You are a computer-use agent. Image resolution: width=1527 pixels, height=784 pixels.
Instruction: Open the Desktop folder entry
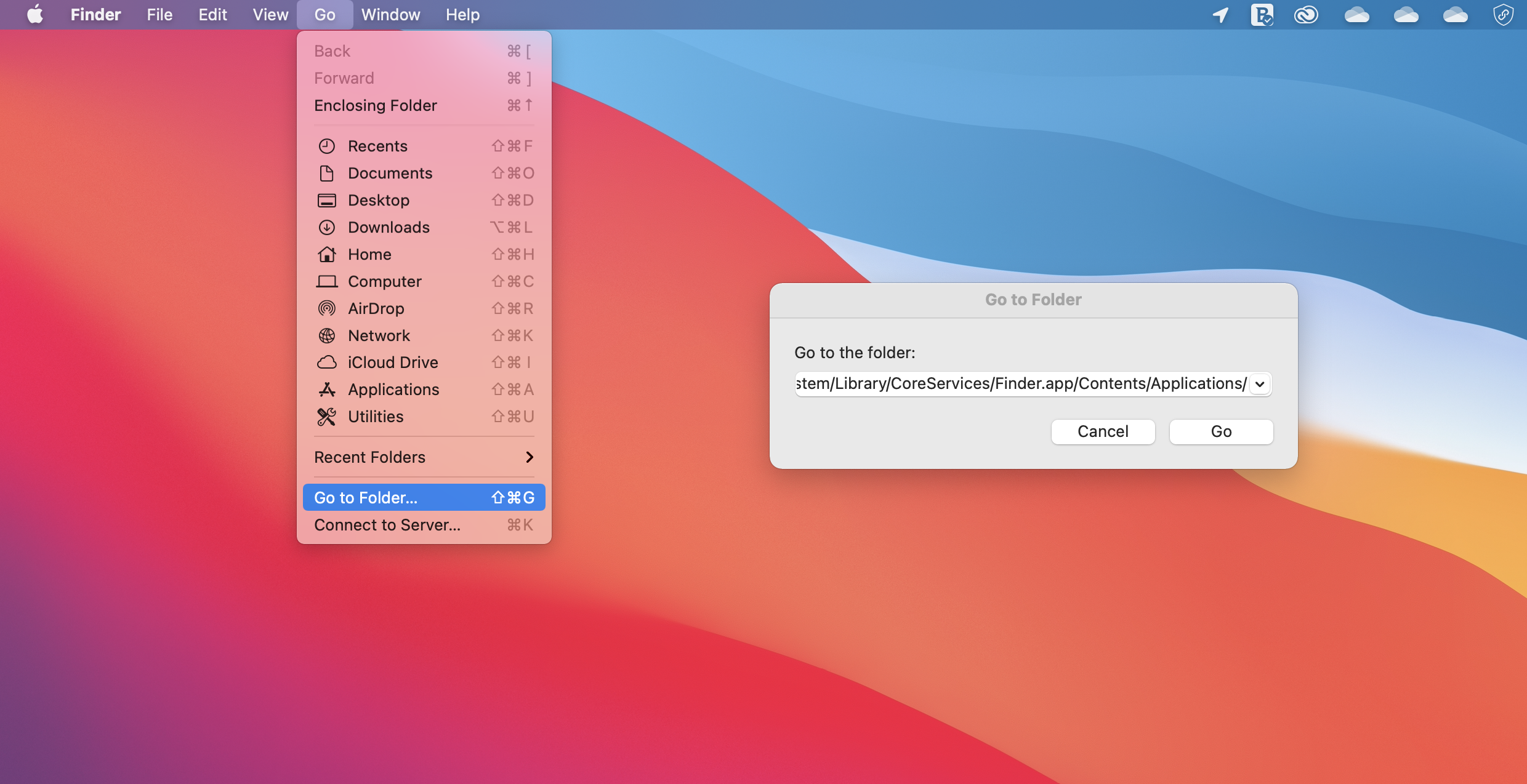378,200
